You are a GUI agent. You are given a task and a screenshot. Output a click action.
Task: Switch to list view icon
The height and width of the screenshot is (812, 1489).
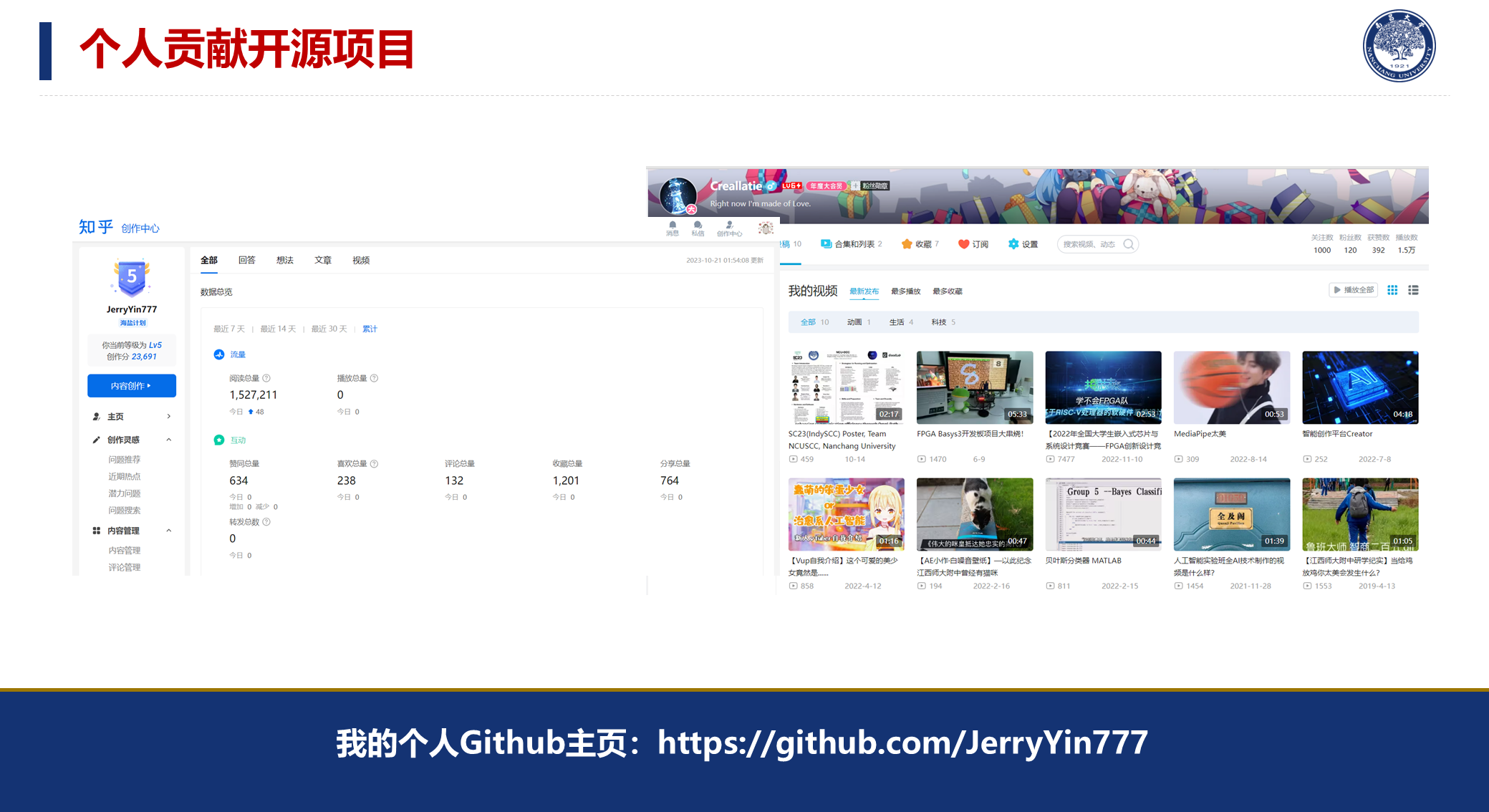pos(1413,290)
